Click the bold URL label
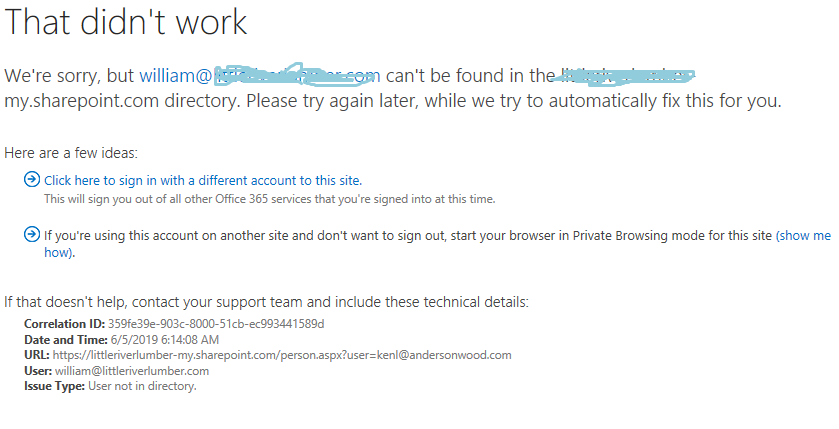The width and height of the screenshot is (839, 429). [37, 355]
